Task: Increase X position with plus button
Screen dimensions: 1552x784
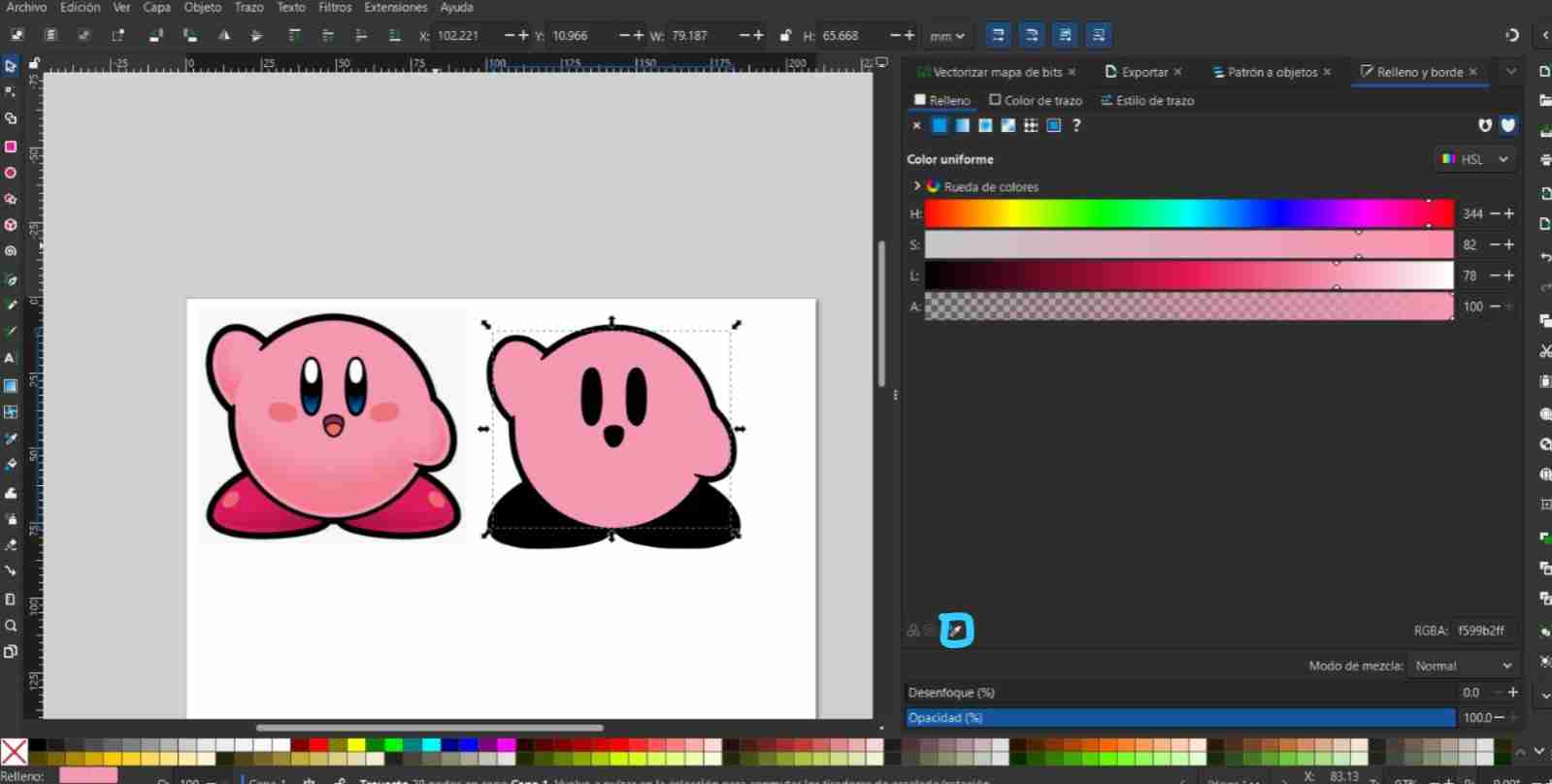Action: click(x=523, y=36)
